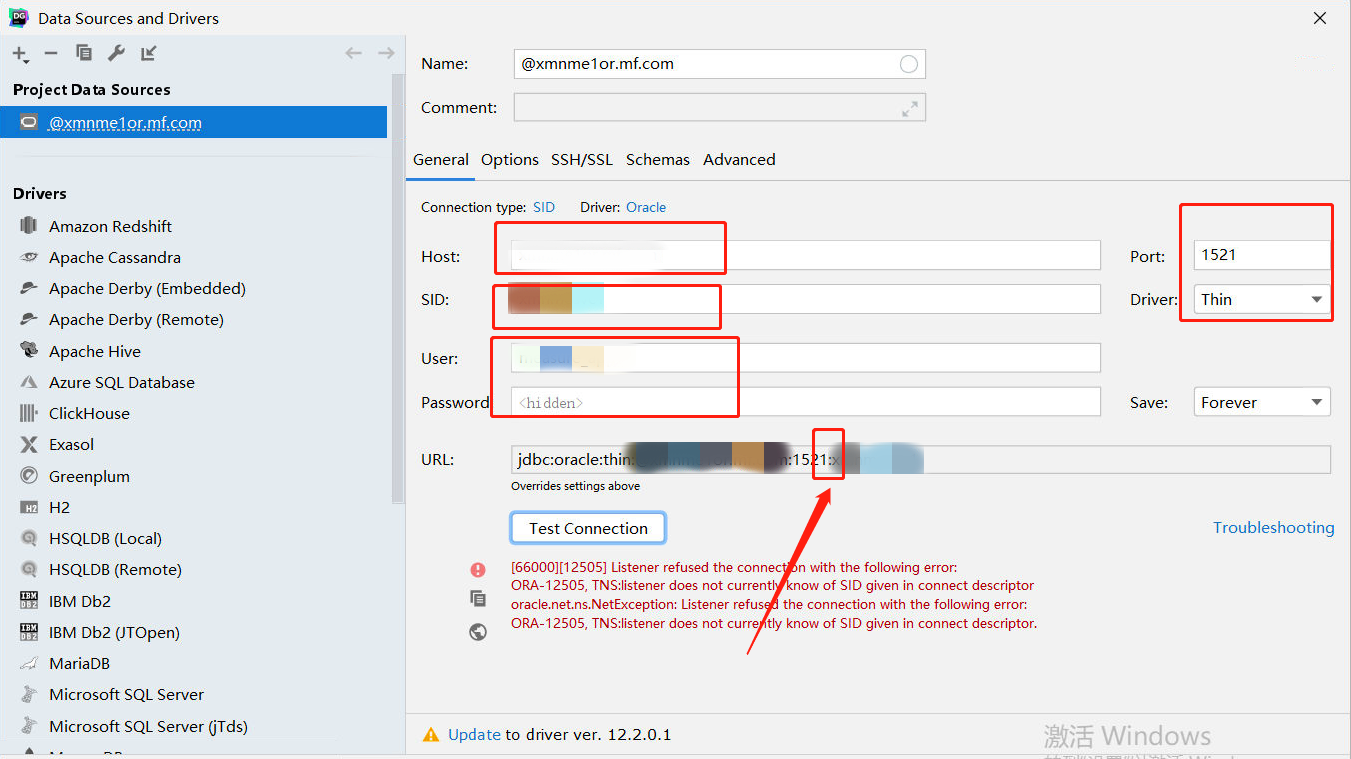Switch to the SSH/SSL tab
Viewport: 1351px width, 759px height.
pos(582,159)
